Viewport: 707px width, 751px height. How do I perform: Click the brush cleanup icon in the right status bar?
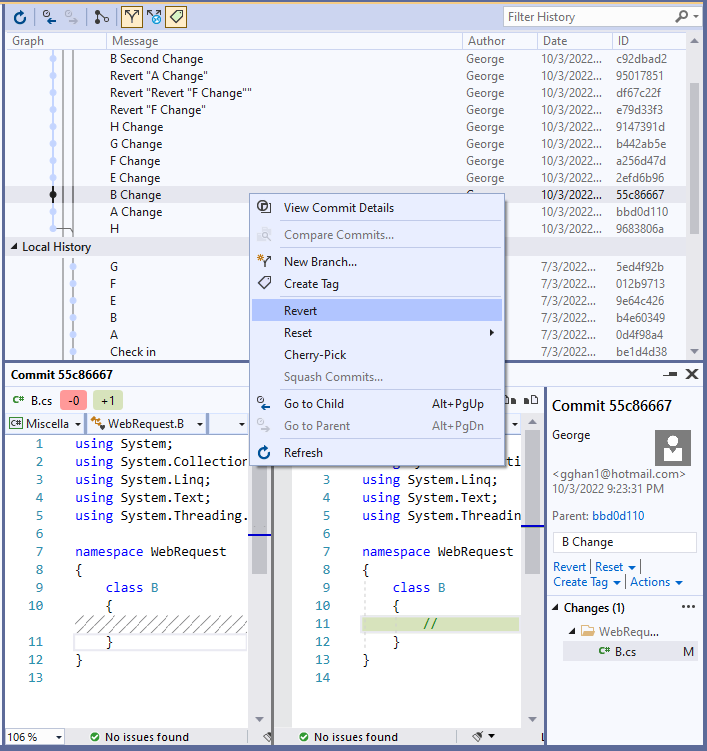coord(478,736)
